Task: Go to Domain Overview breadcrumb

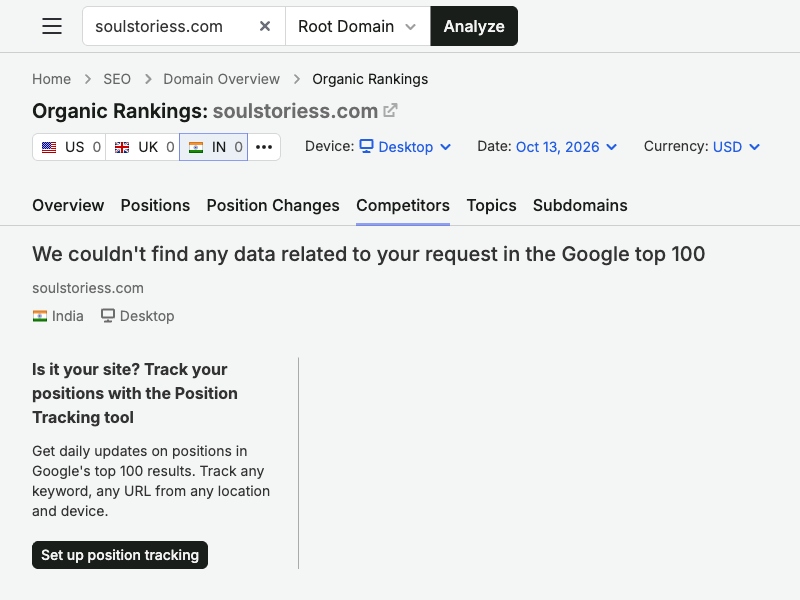Action: (221, 79)
